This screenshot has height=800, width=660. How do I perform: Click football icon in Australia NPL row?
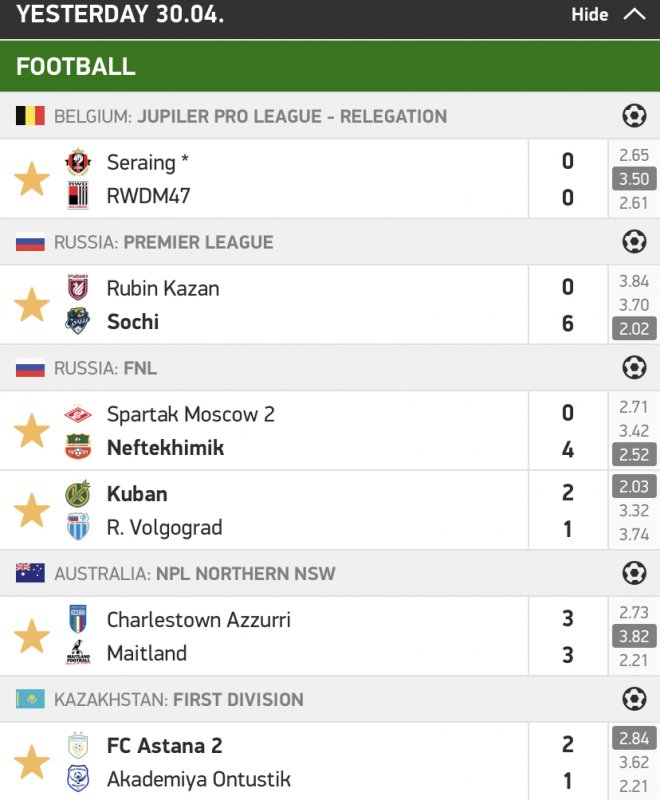pyautogui.click(x=634, y=573)
